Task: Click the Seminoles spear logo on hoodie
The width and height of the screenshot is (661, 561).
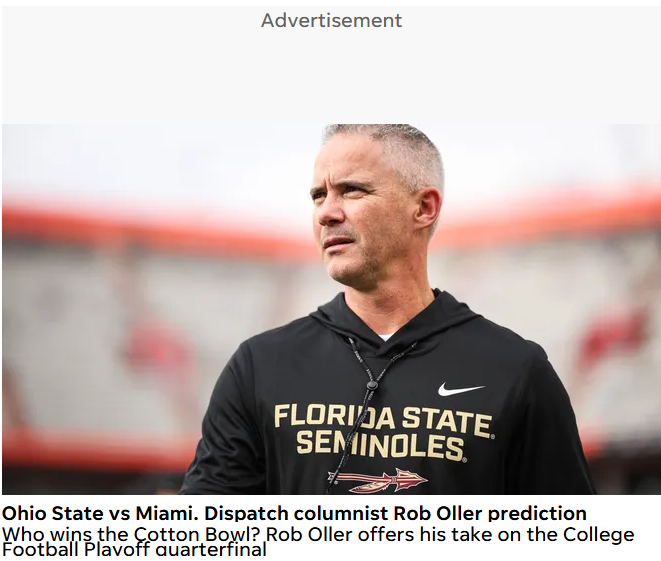Action: click(x=378, y=480)
